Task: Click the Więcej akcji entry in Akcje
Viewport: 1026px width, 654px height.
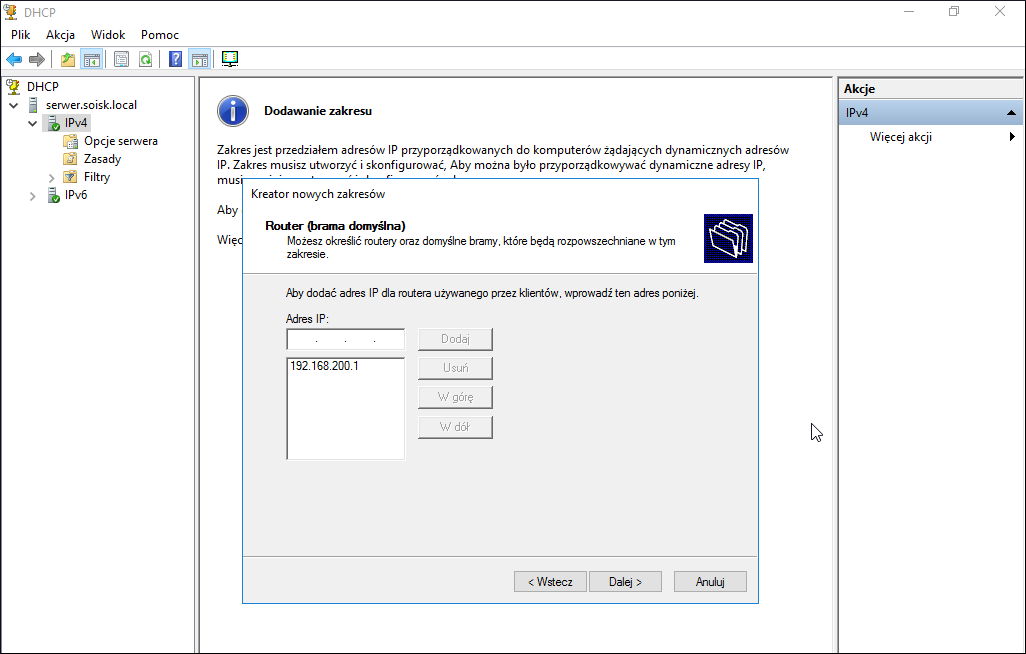Action: 900,137
